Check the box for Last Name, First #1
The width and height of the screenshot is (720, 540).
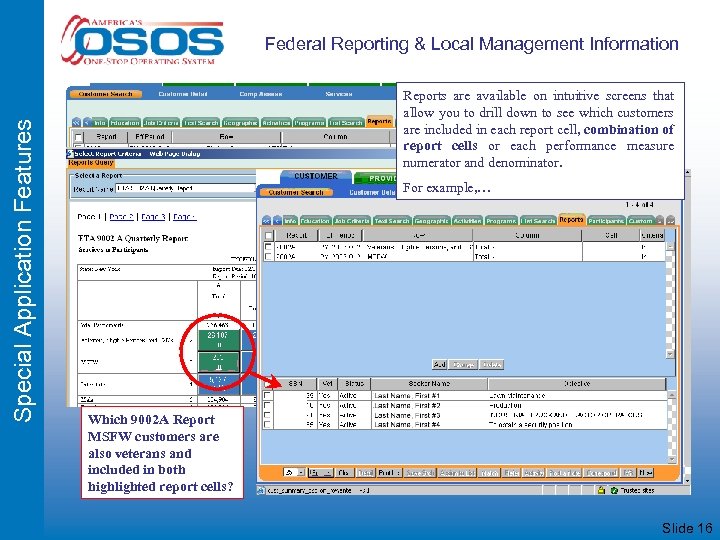coord(267,395)
